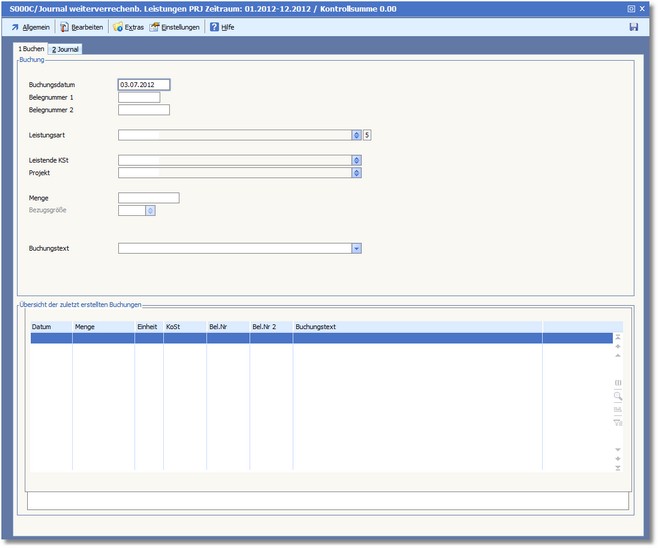Click the Menge input field
The width and height of the screenshot is (658, 548).
[x=148, y=198]
